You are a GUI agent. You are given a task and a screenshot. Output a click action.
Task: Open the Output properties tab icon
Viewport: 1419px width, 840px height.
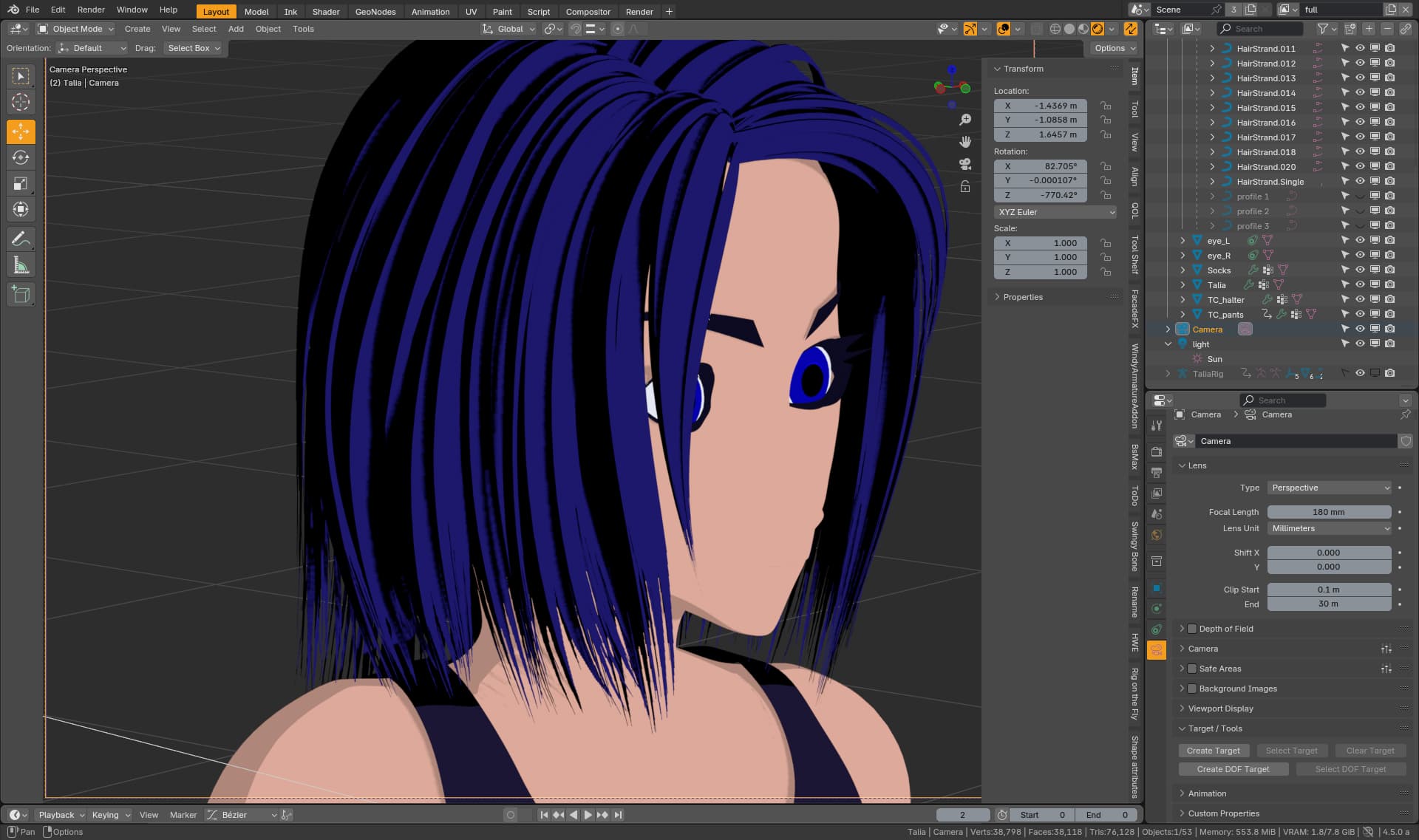coord(1157,473)
